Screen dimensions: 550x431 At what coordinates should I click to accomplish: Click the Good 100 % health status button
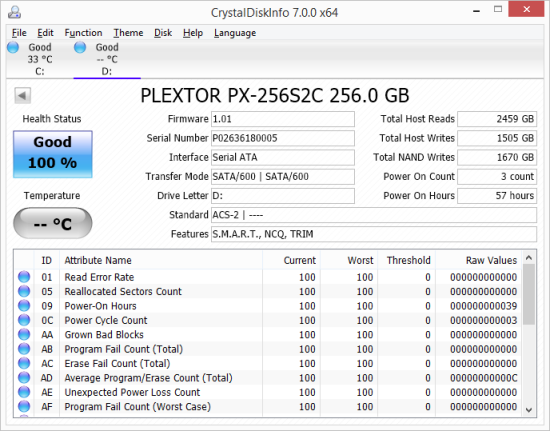pyautogui.click(x=53, y=154)
